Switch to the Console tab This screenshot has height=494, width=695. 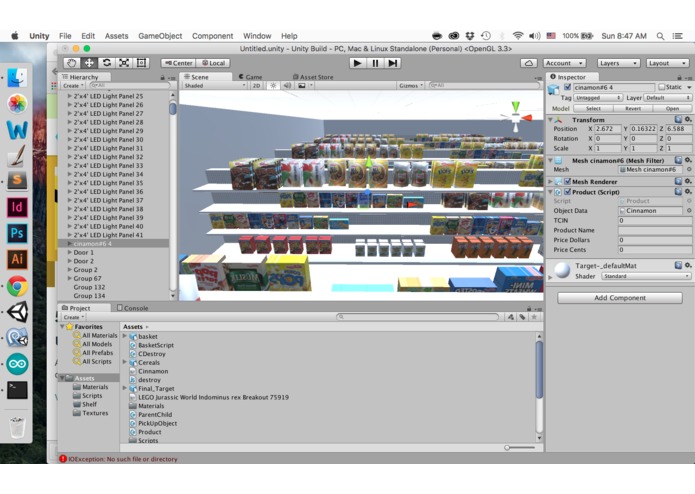pyautogui.click(x=133, y=308)
